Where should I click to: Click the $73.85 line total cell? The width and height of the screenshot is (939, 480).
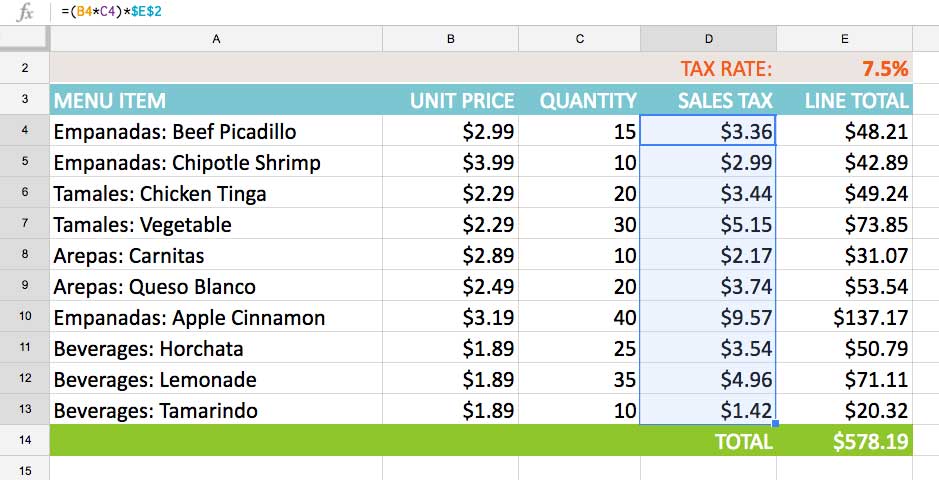pyautogui.click(x=845, y=224)
